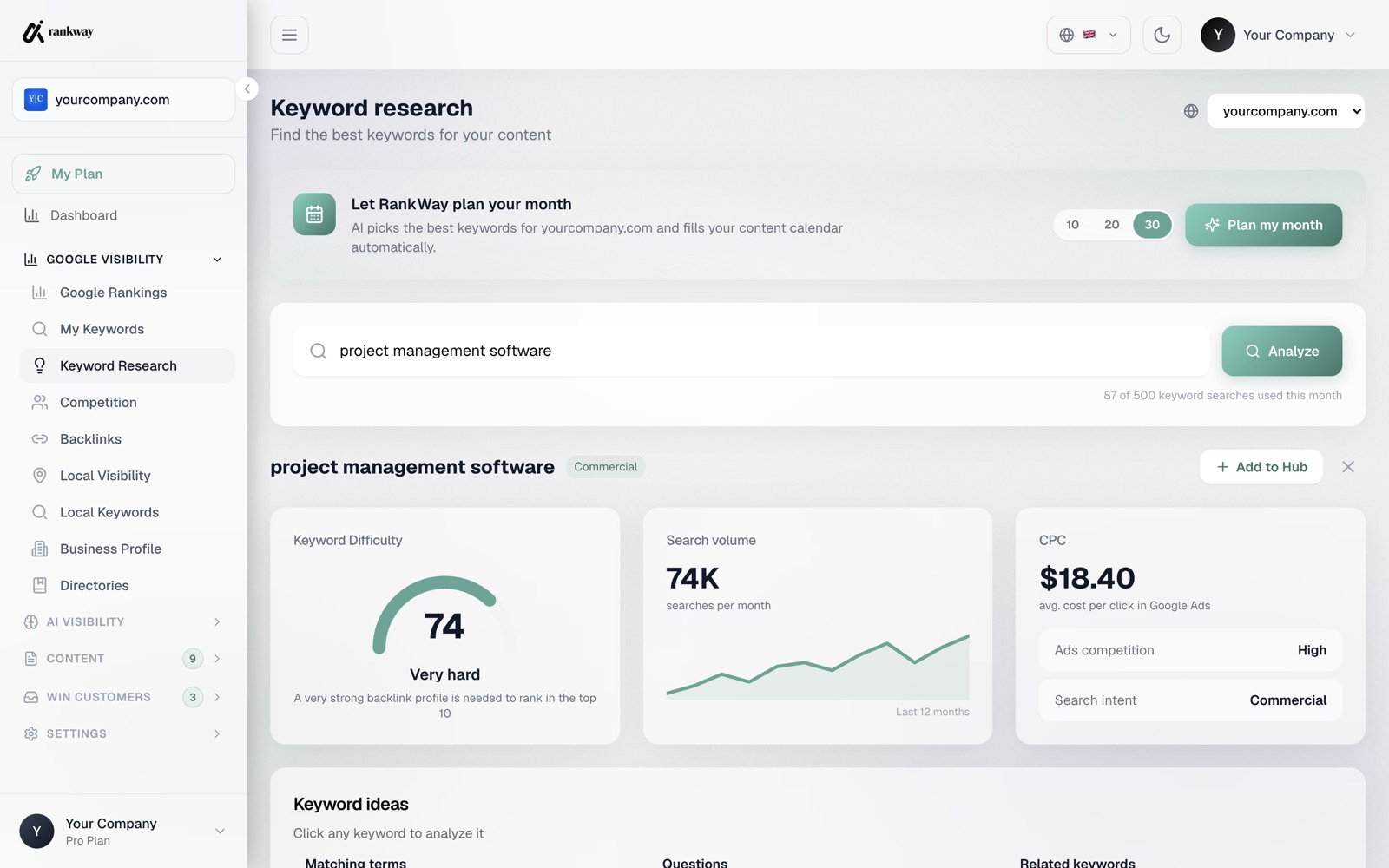Image resolution: width=1389 pixels, height=868 pixels.
Task: Click the calendar icon in plan banner
Action: [314, 214]
